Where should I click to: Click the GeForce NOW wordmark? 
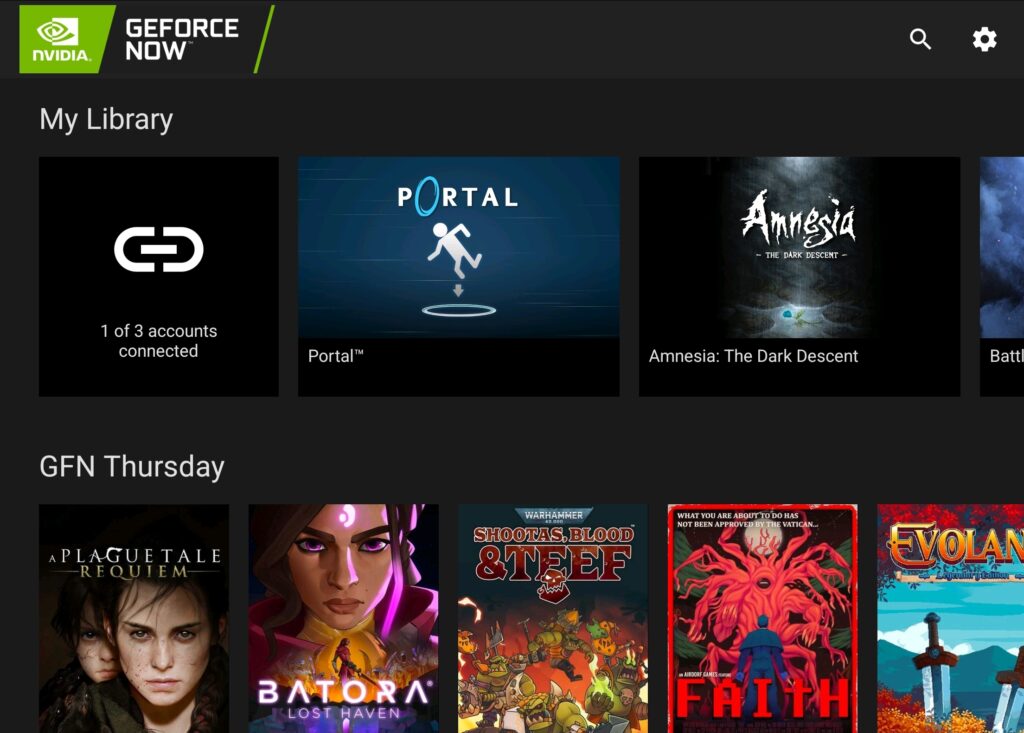coord(182,39)
